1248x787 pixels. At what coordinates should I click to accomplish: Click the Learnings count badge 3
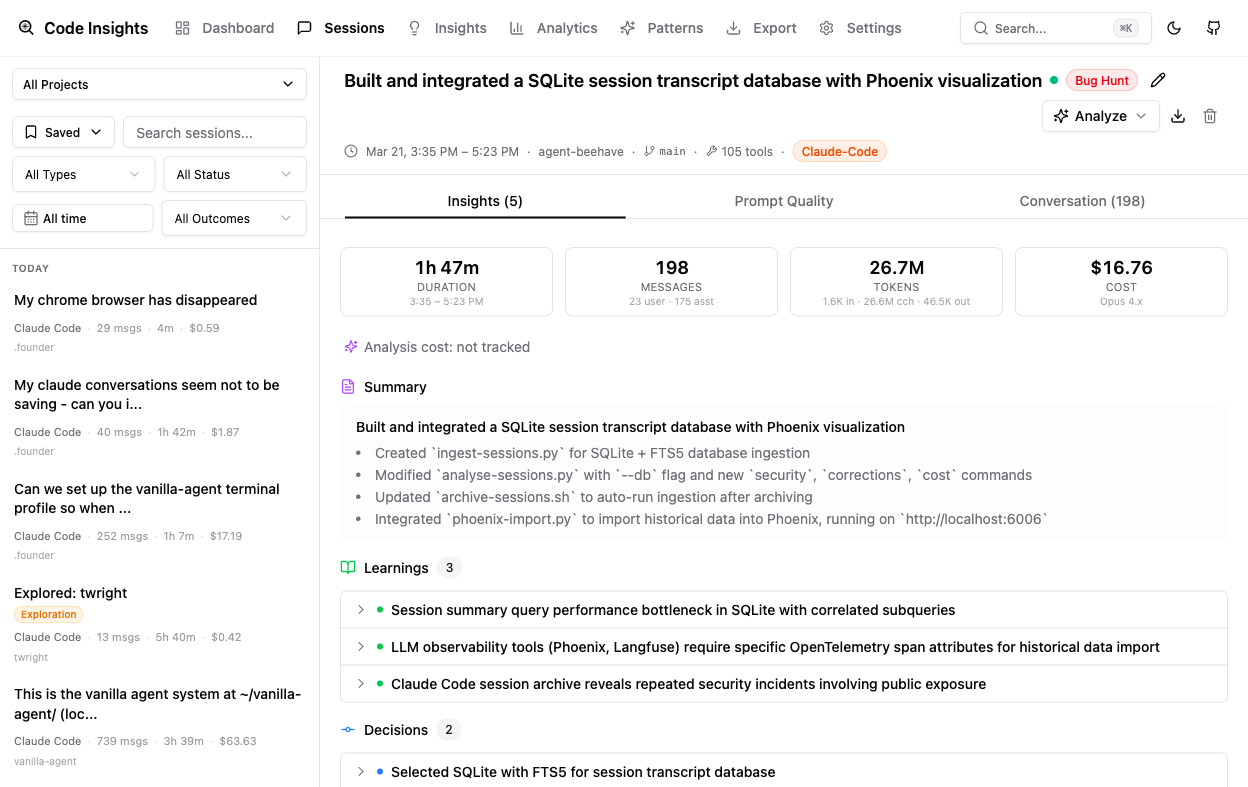(x=449, y=568)
